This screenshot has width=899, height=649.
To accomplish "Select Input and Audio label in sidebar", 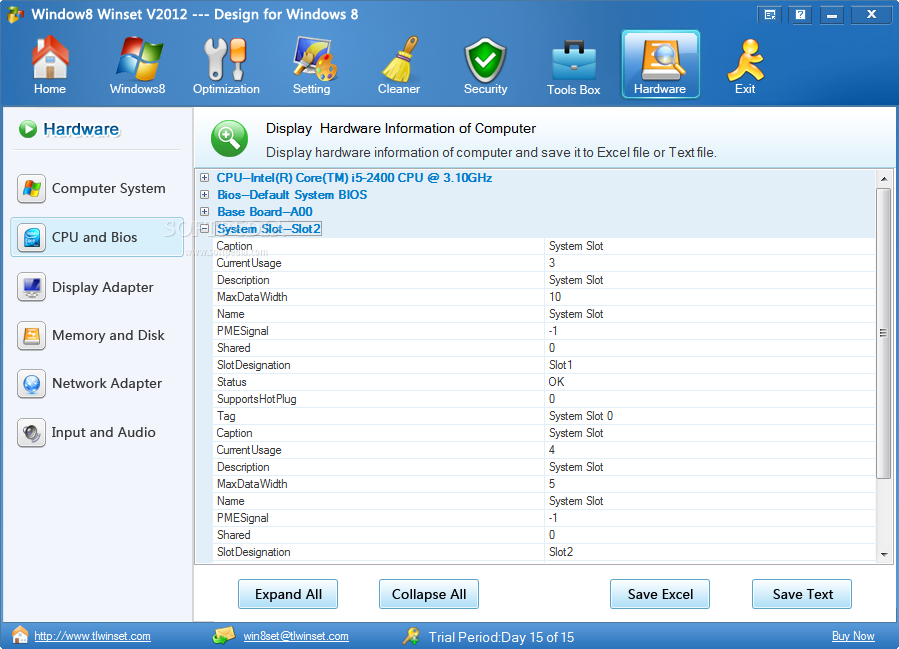I will pos(103,432).
